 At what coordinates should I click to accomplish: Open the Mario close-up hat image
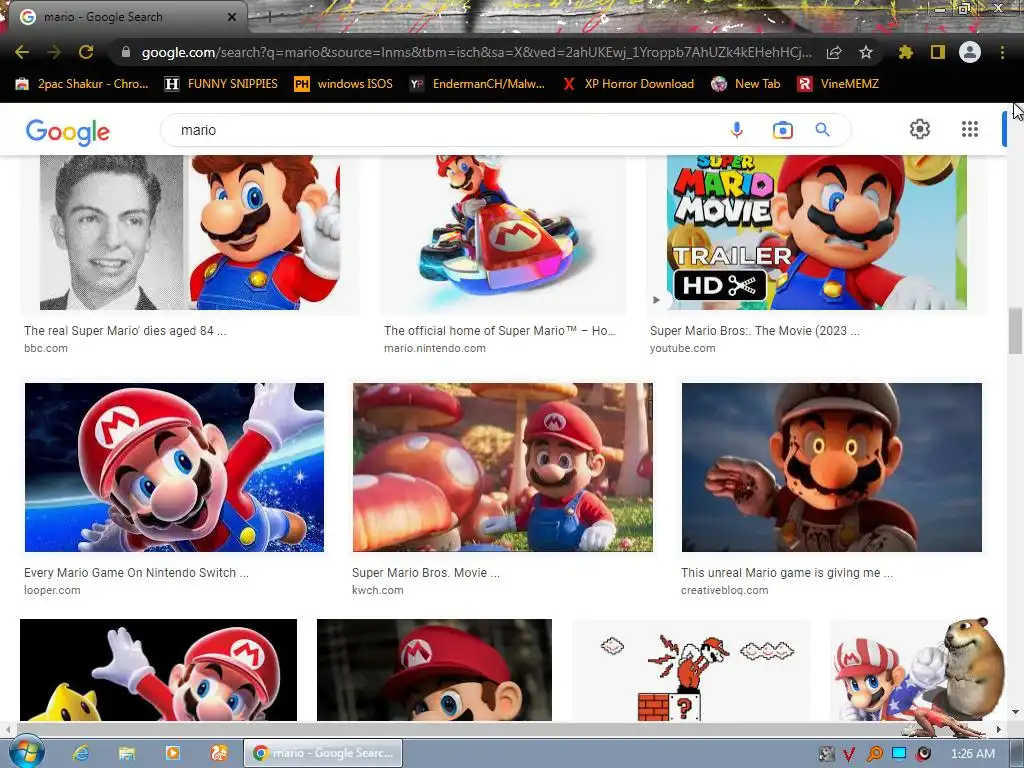[x=434, y=670]
